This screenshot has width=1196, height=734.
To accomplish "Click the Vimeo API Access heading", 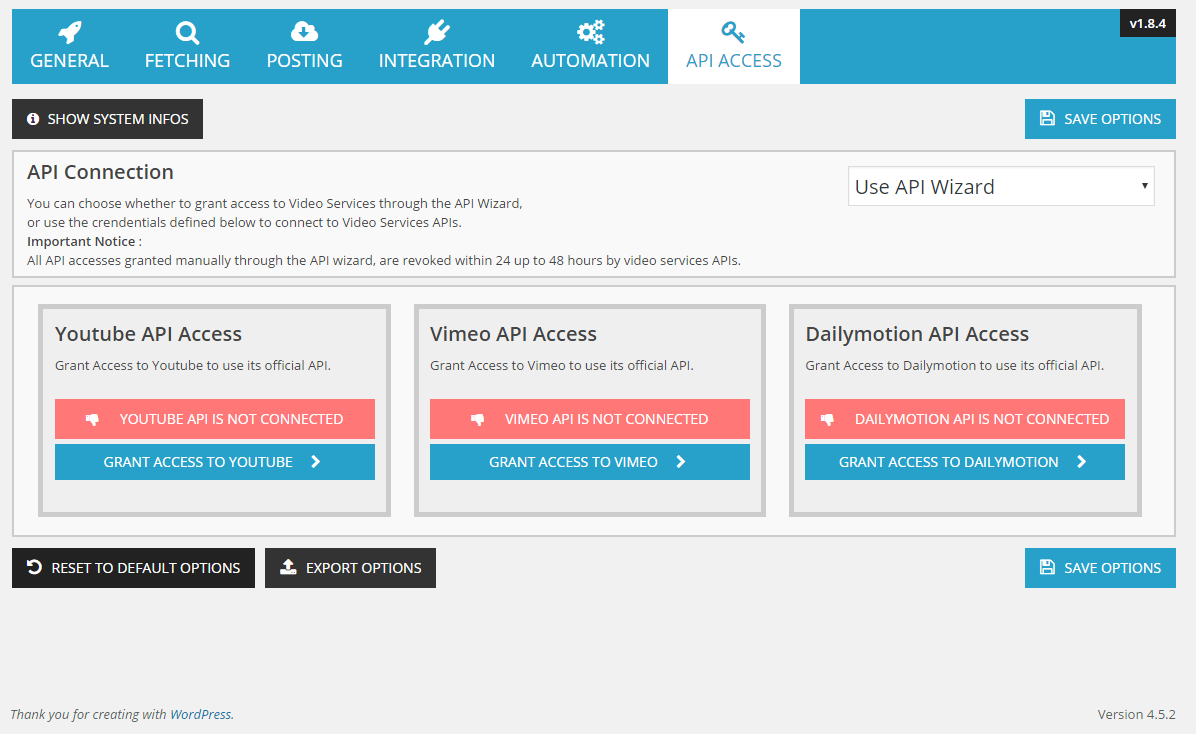I will click(x=513, y=334).
